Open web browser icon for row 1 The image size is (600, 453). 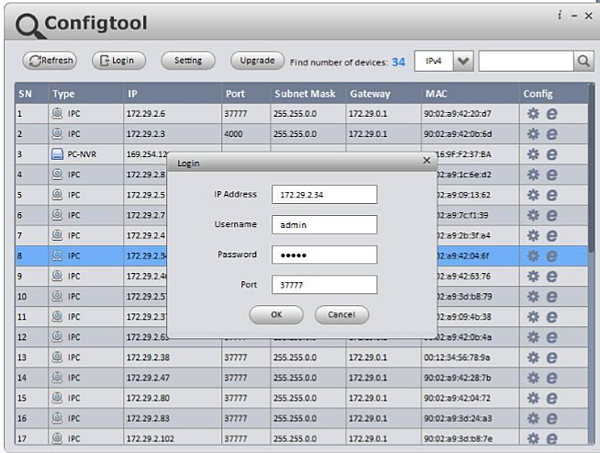click(x=551, y=114)
